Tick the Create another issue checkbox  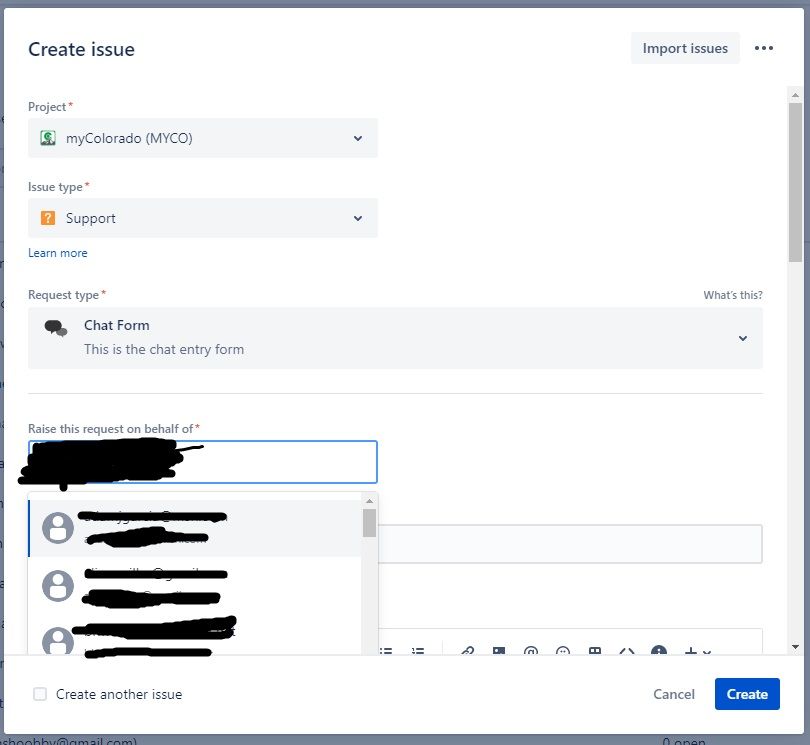pyautogui.click(x=40, y=694)
